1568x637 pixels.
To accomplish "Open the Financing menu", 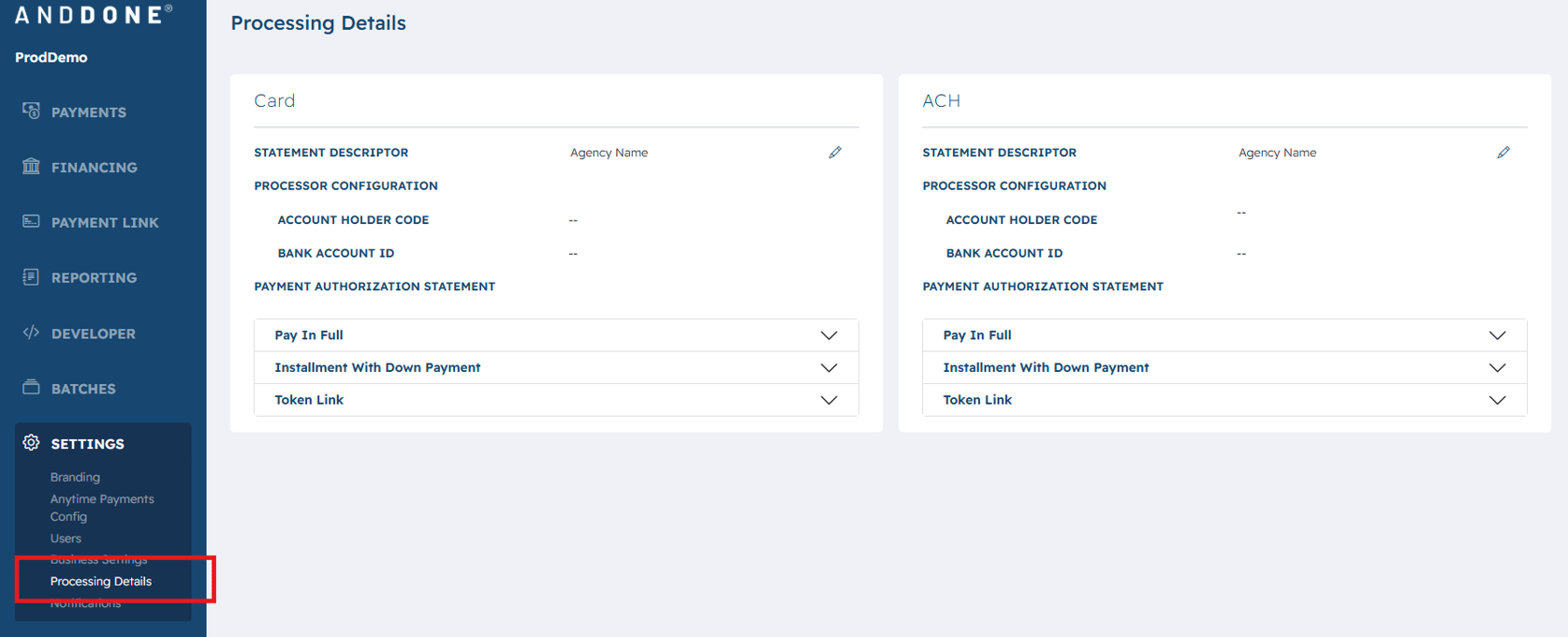I will point(94,168).
